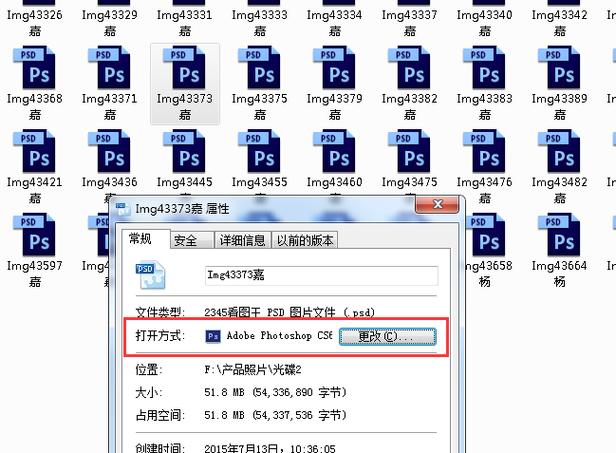Viewport: 616px width, 453px height.
Task: Click the Adobe Photoshop CS6 program name text
Action: pyautogui.click(x=280, y=336)
